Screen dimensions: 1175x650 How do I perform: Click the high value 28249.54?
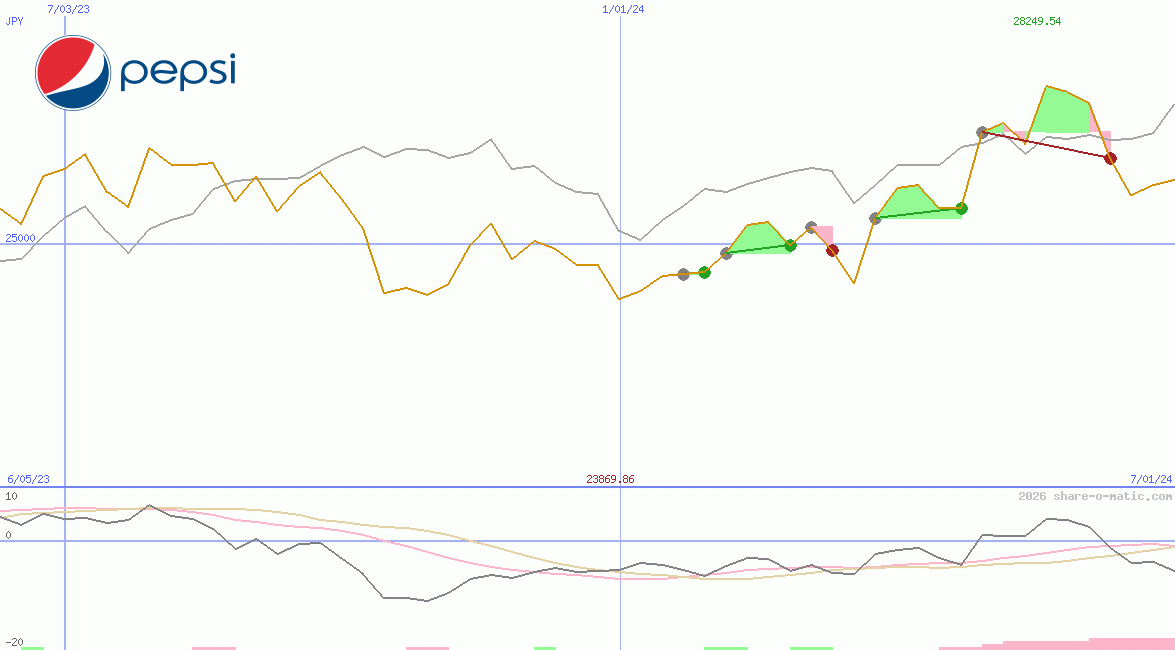click(1037, 21)
